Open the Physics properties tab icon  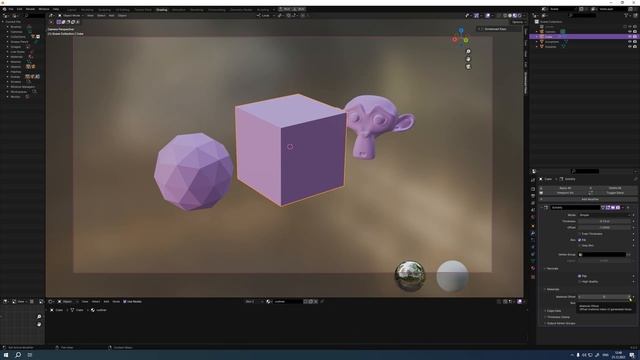pyautogui.click(x=533, y=247)
